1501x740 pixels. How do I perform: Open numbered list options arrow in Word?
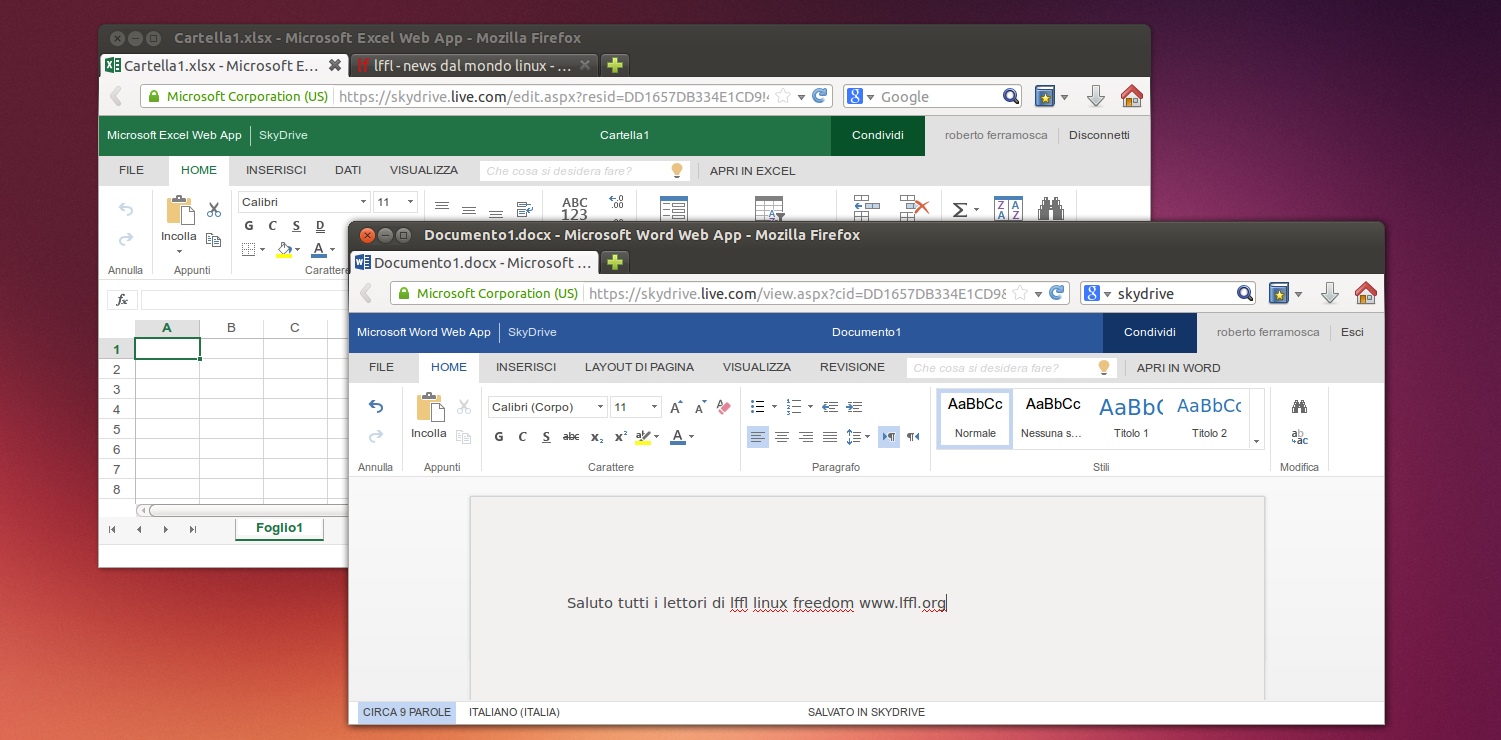click(x=809, y=407)
